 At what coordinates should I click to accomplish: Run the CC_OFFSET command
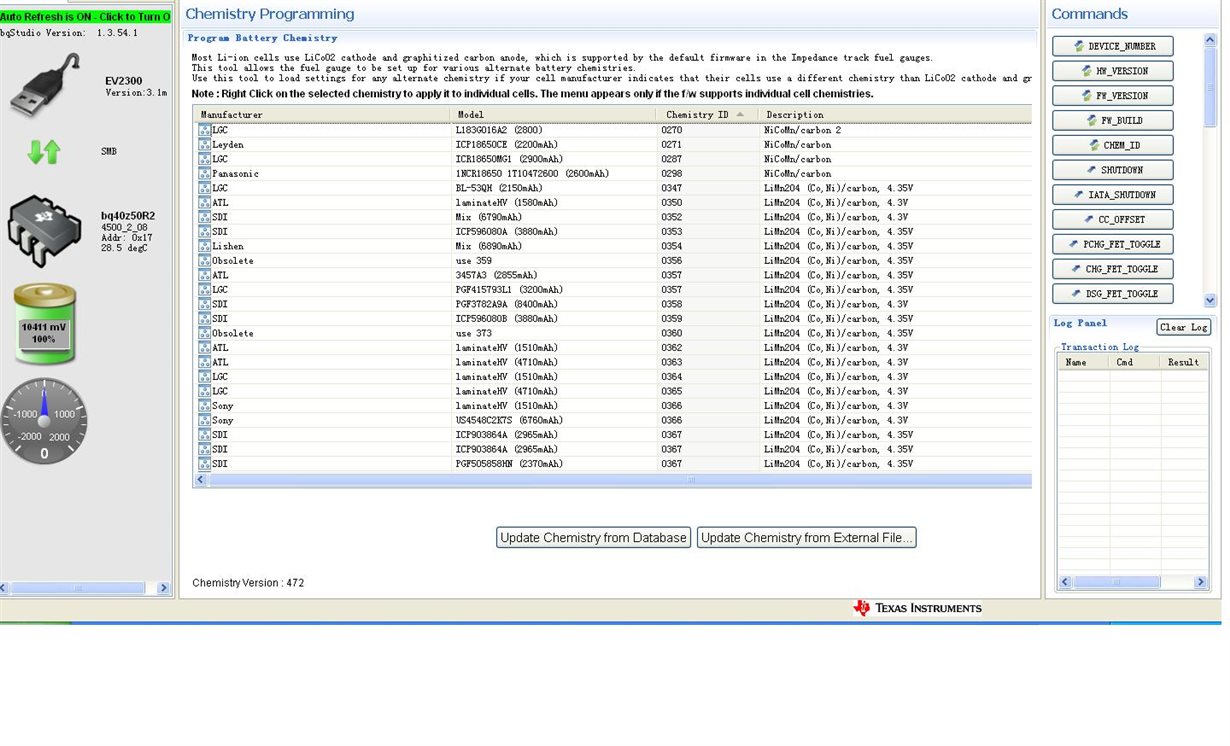[x=1112, y=219]
